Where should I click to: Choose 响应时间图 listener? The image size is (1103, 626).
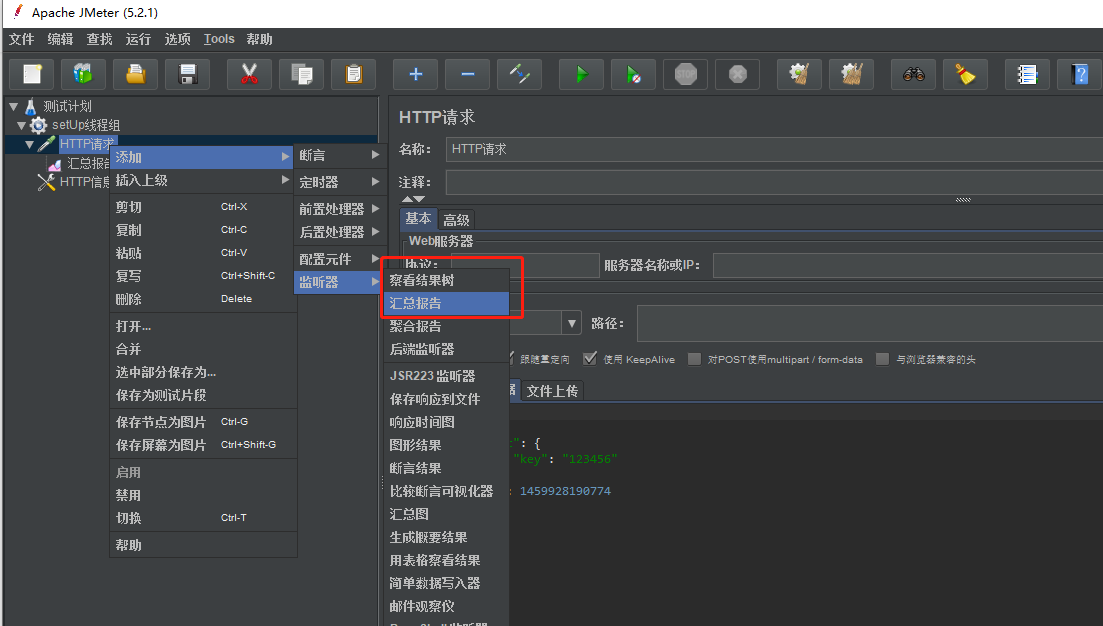447,422
